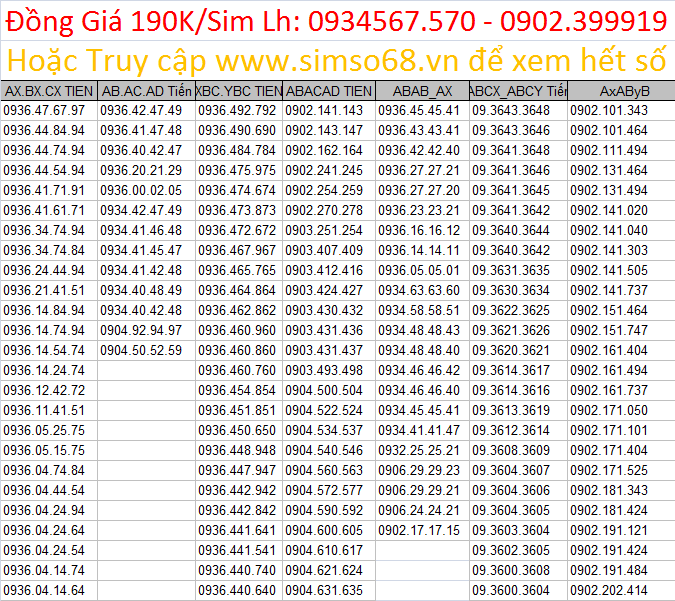Image resolution: width=675 pixels, height=601 pixels.
Task: Click the cell containing 0904.50.52.59
Action: pyautogui.click(x=141, y=351)
